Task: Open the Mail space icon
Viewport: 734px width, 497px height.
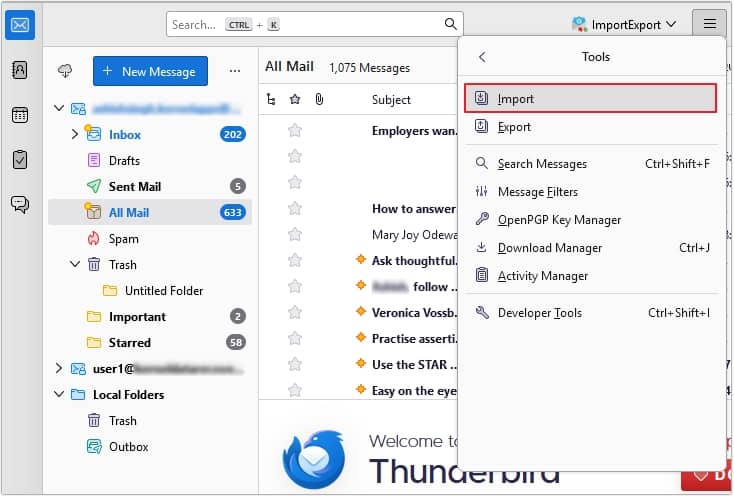Action: (20, 25)
